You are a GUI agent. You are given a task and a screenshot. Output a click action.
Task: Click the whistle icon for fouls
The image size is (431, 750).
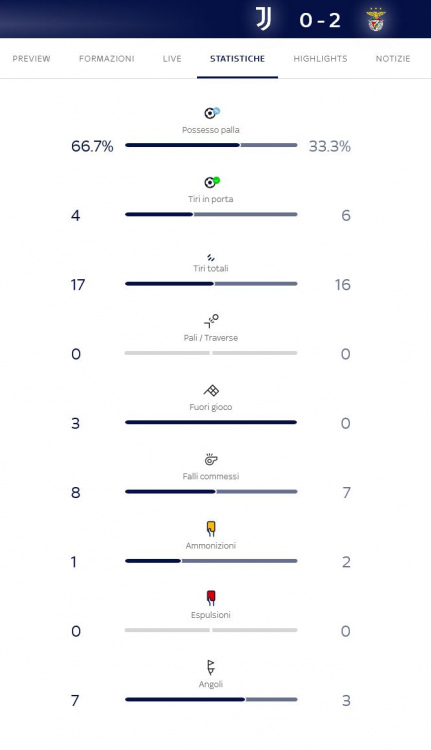[211, 459]
